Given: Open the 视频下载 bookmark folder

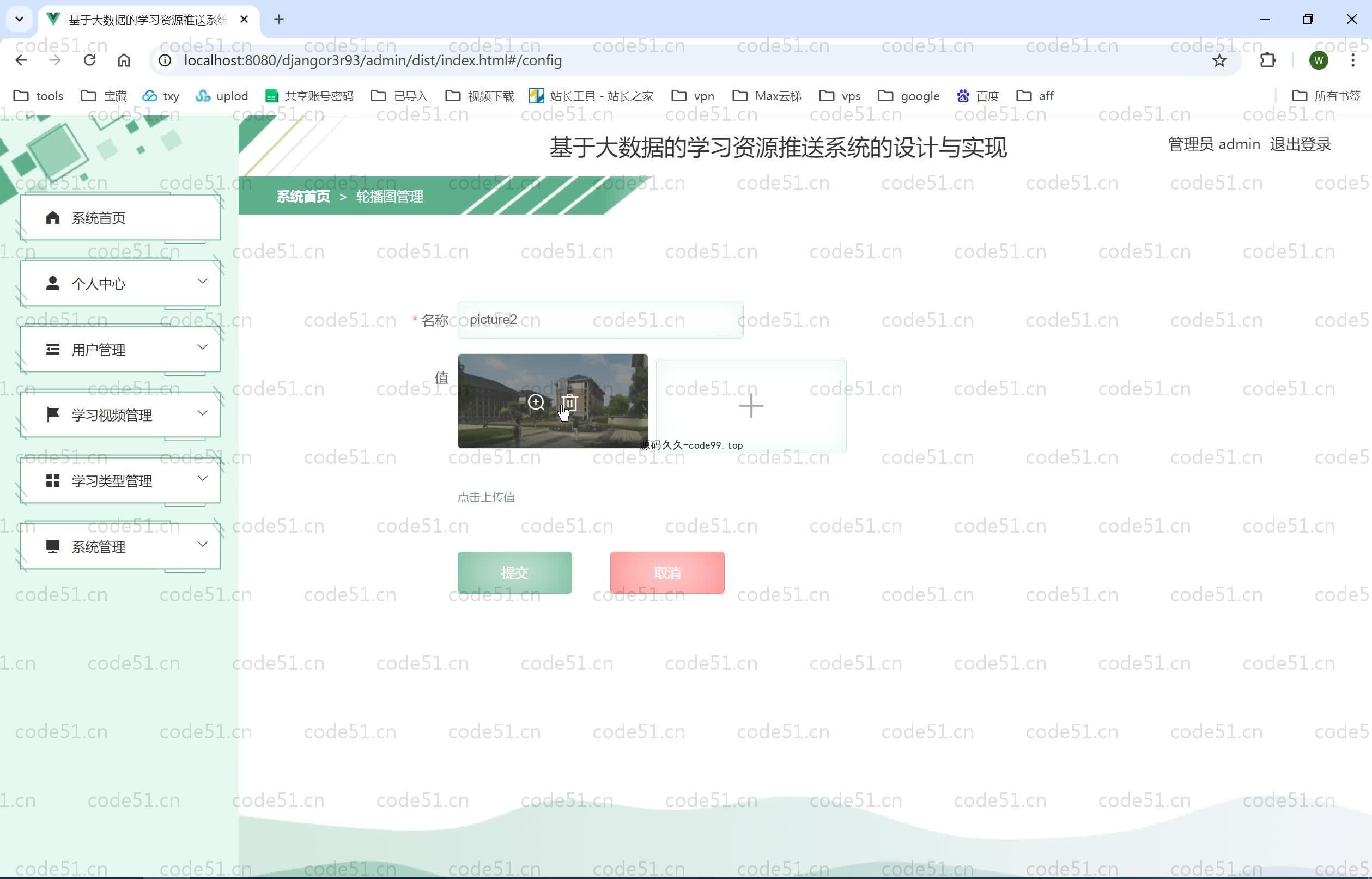Looking at the screenshot, I should pos(479,96).
